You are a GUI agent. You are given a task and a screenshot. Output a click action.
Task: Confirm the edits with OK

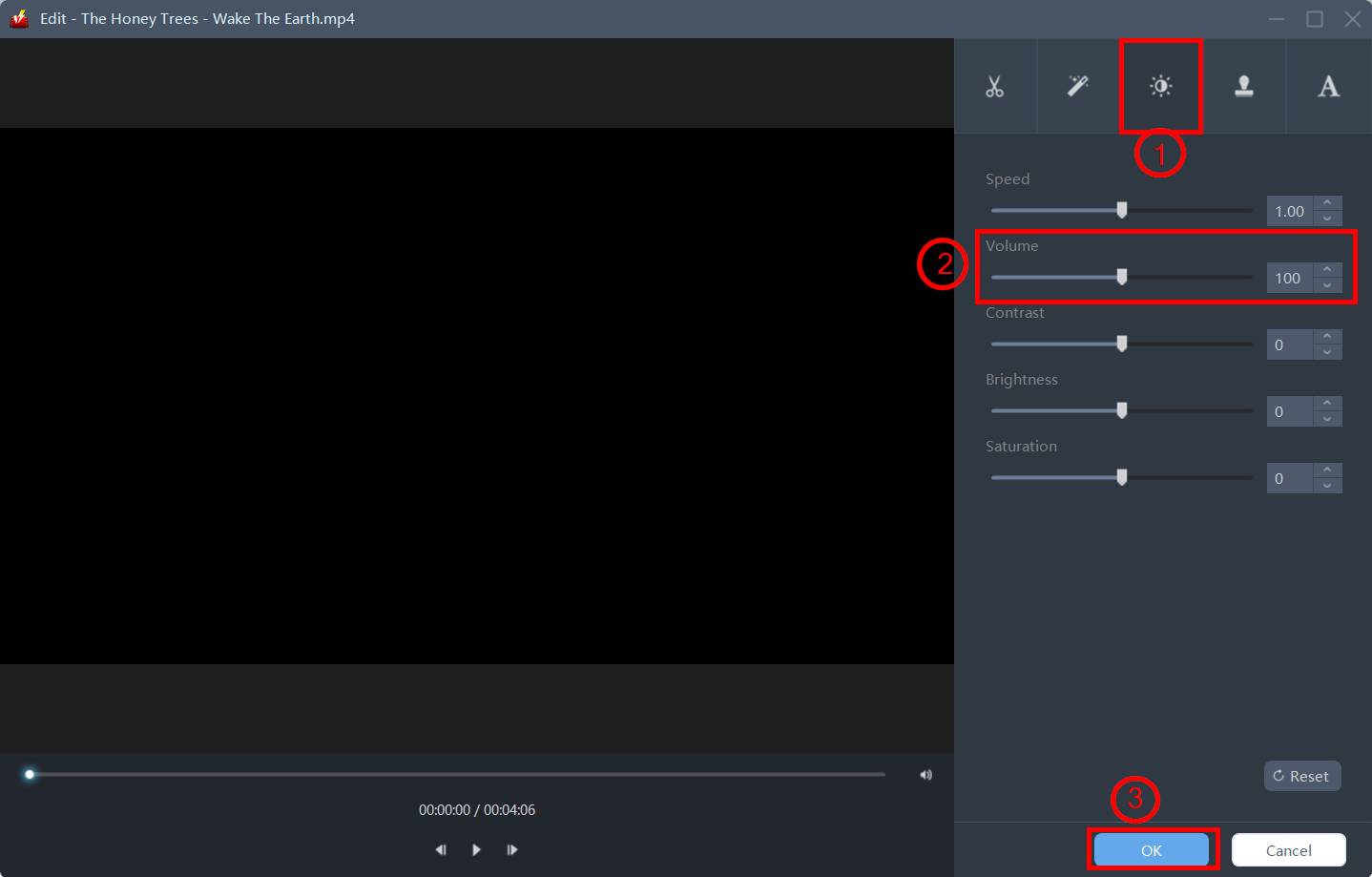click(1151, 850)
